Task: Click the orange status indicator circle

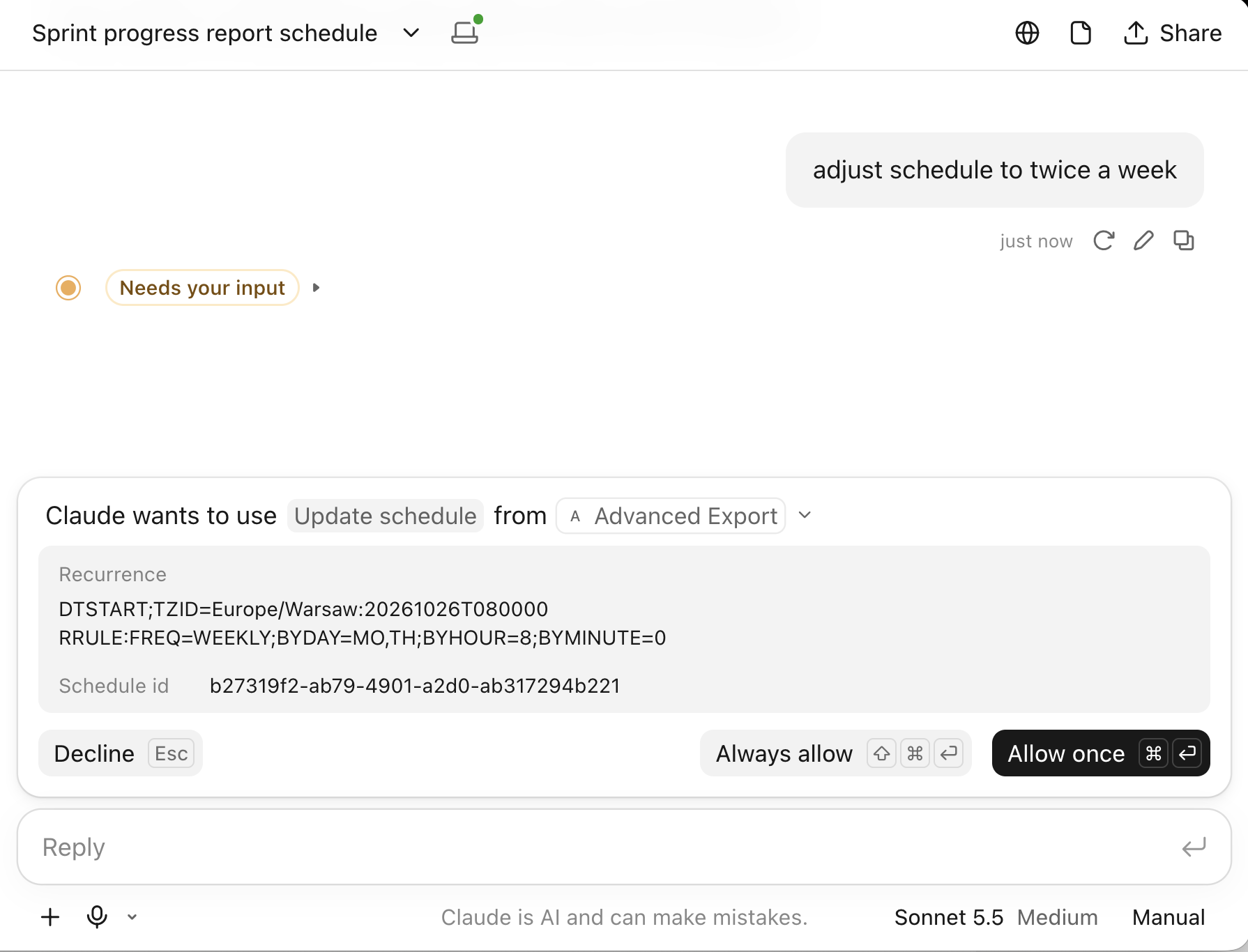Action: click(68, 288)
